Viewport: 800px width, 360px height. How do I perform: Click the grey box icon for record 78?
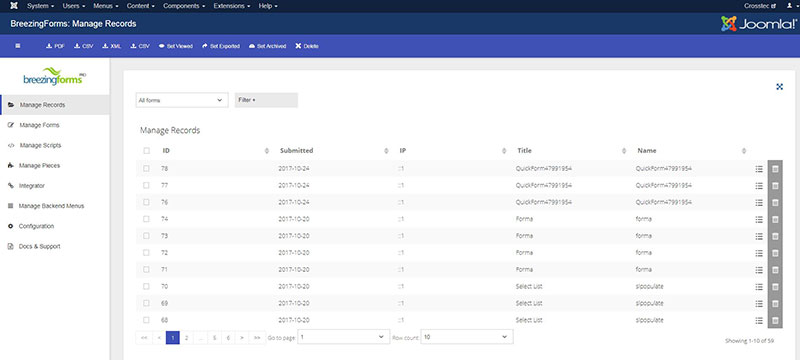pyautogui.click(x=775, y=169)
